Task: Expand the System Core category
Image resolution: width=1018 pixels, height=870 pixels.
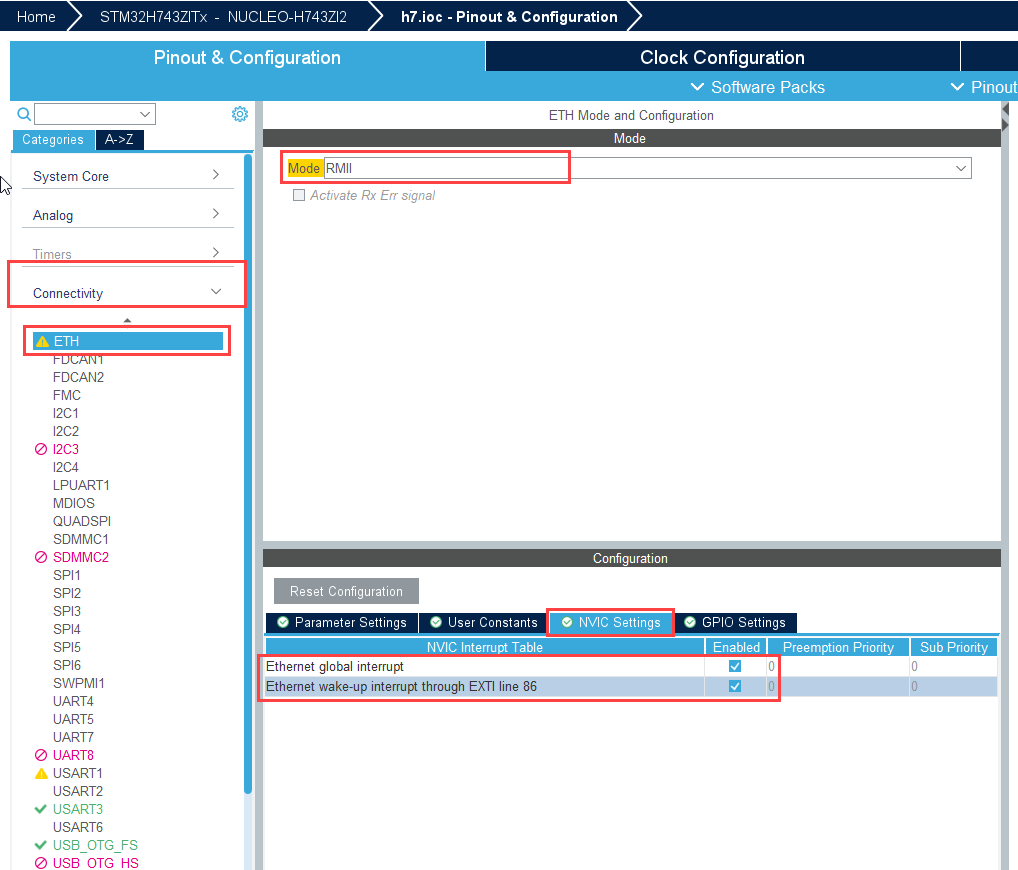Action: click(127, 176)
